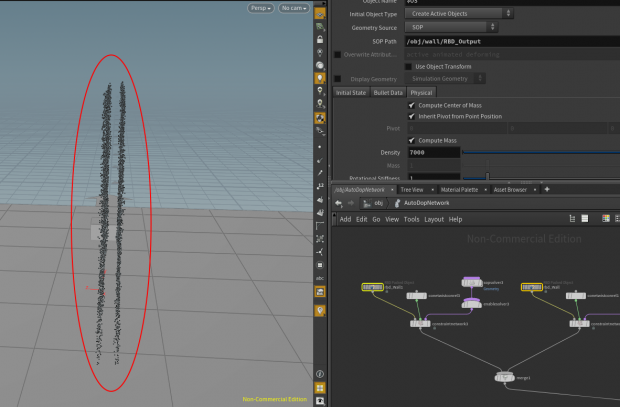Screen dimensions: 620x407
Task: Open the /obj/AutoDopNetwork tab arrow menu
Action: click(392, 190)
